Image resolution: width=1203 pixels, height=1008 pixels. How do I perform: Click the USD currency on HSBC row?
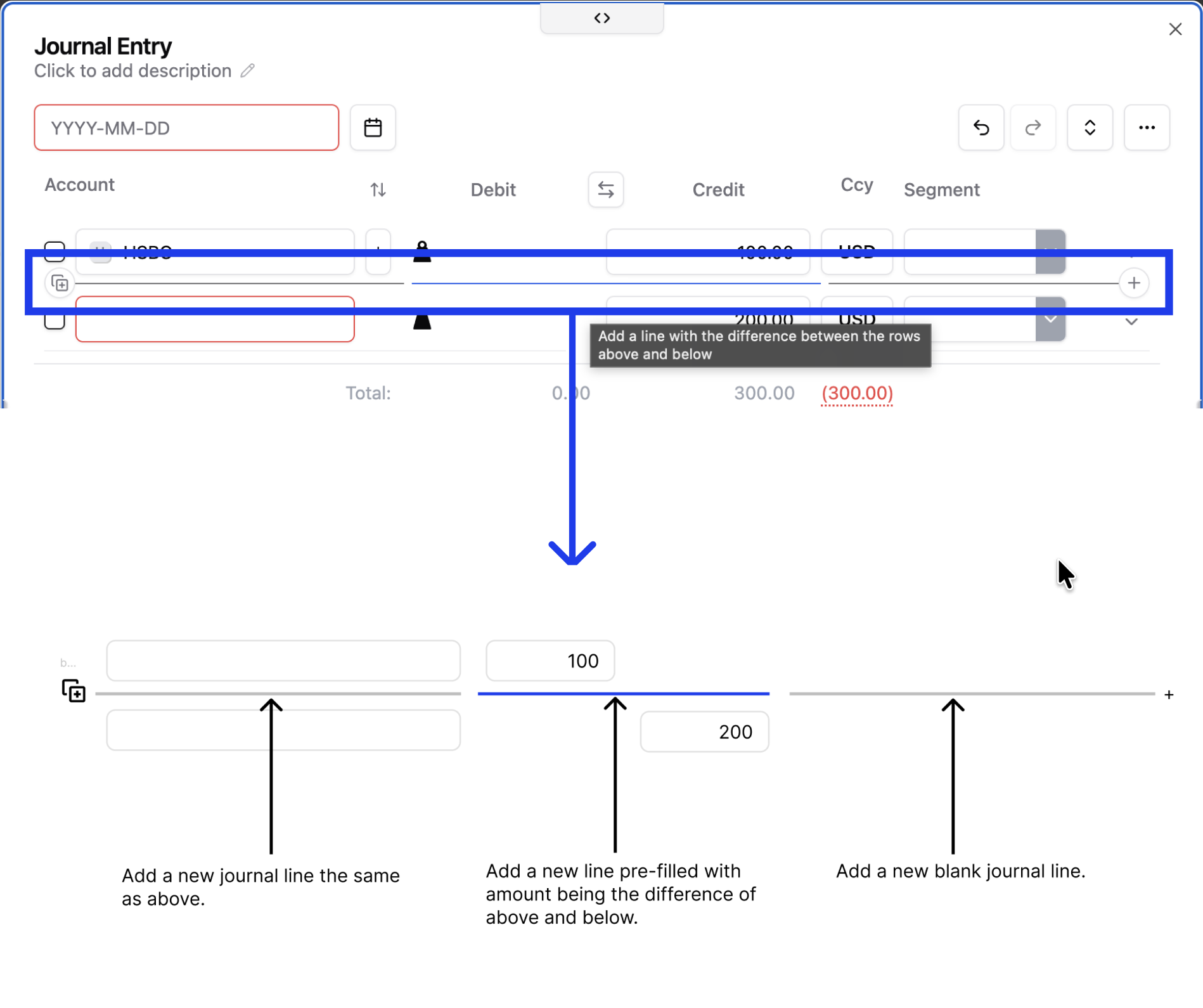tap(857, 252)
